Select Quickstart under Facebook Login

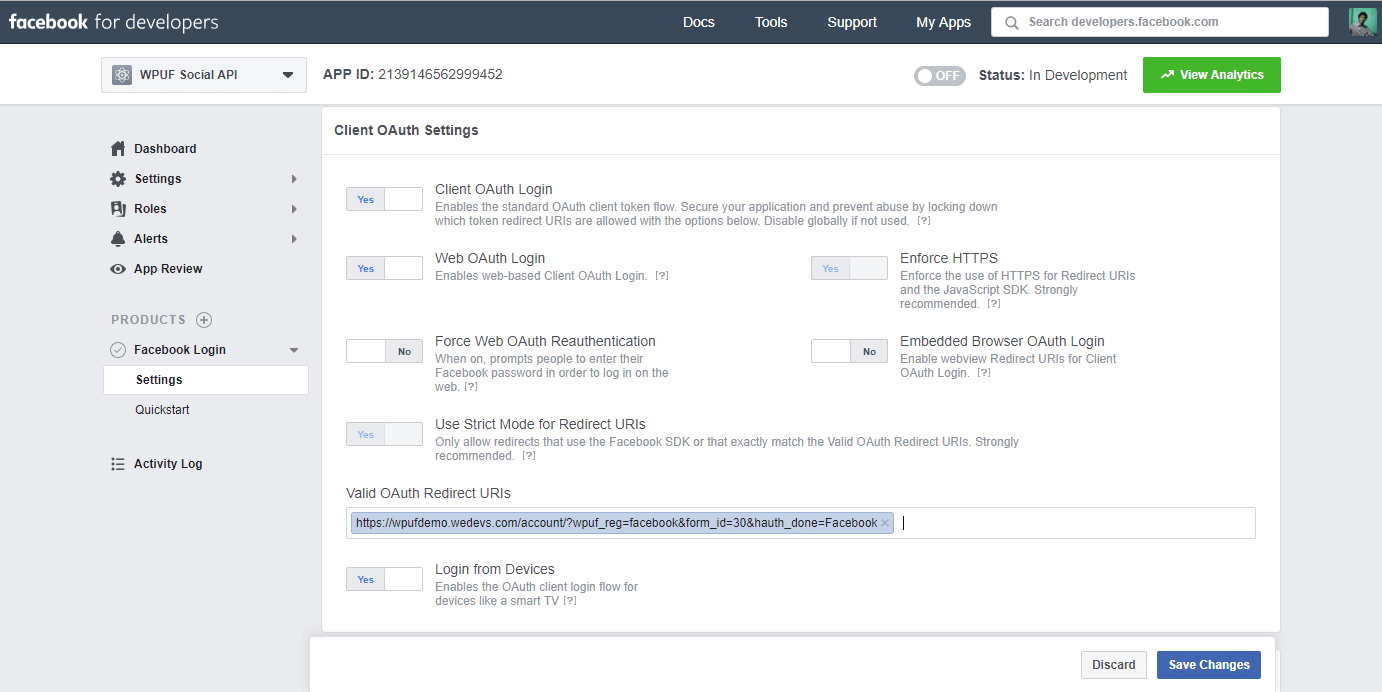(162, 410)
